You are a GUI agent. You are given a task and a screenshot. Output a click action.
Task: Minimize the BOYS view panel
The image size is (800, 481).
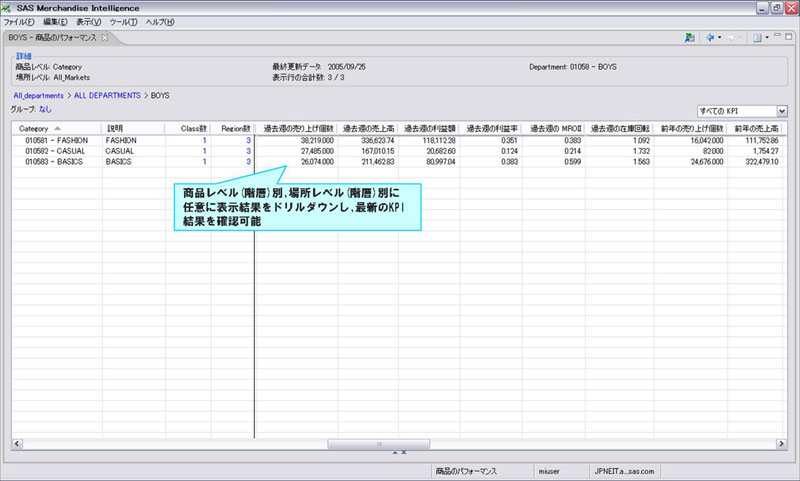tap(777, 36)
